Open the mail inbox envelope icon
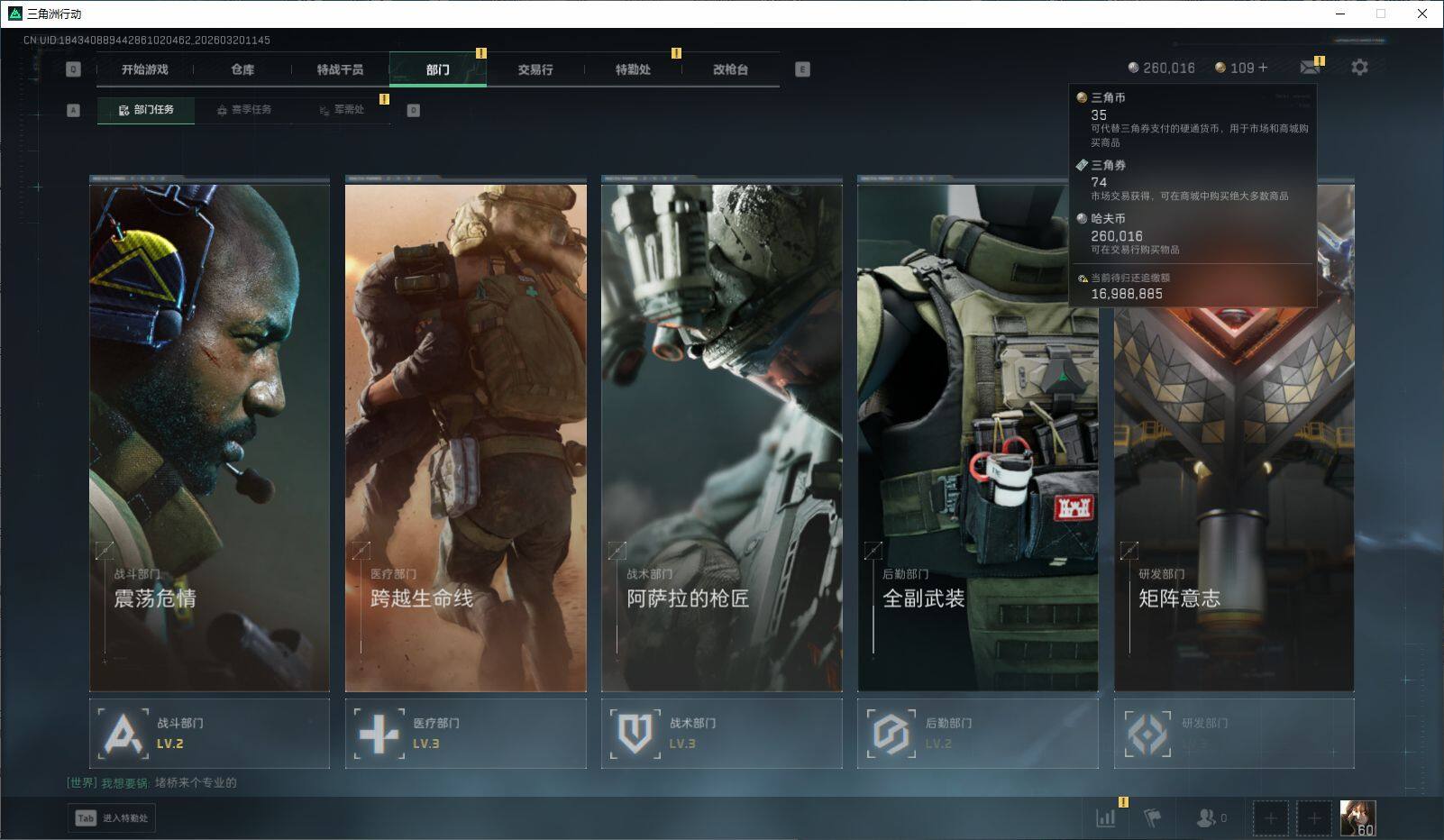 coord(1310,68)
